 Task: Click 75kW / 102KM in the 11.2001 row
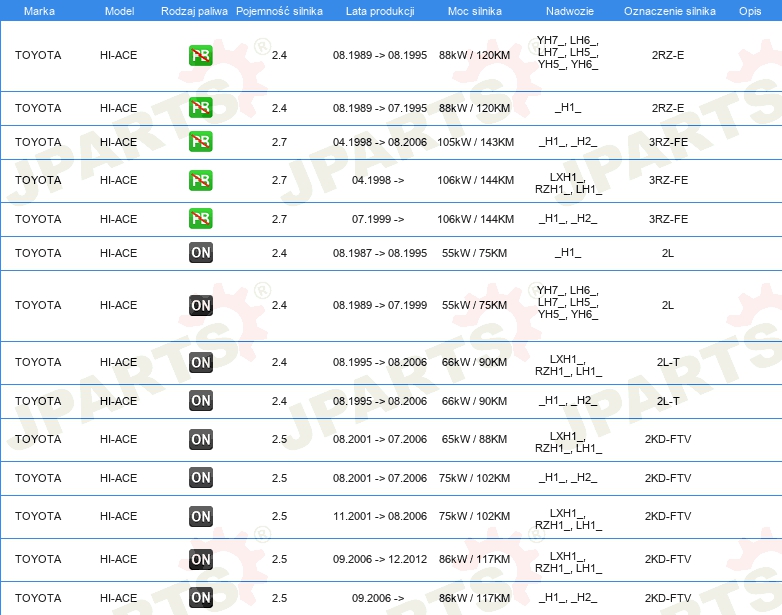474,516
